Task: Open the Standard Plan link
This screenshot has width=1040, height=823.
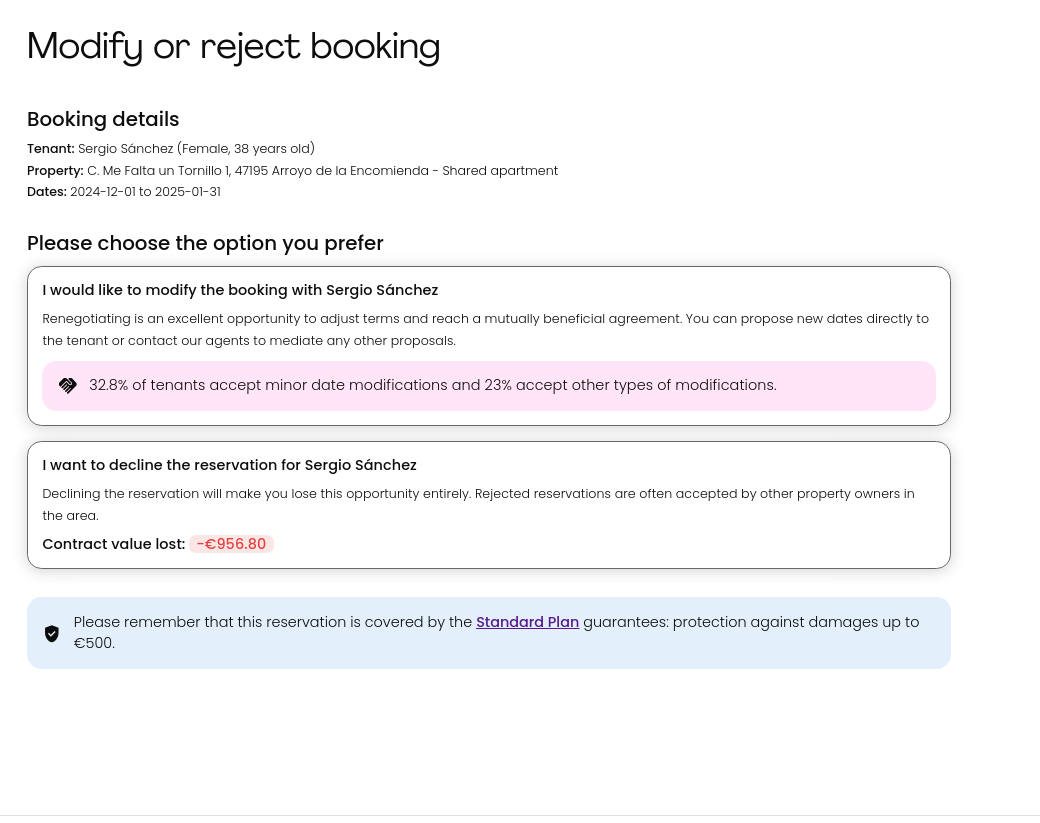Action: 527,622
